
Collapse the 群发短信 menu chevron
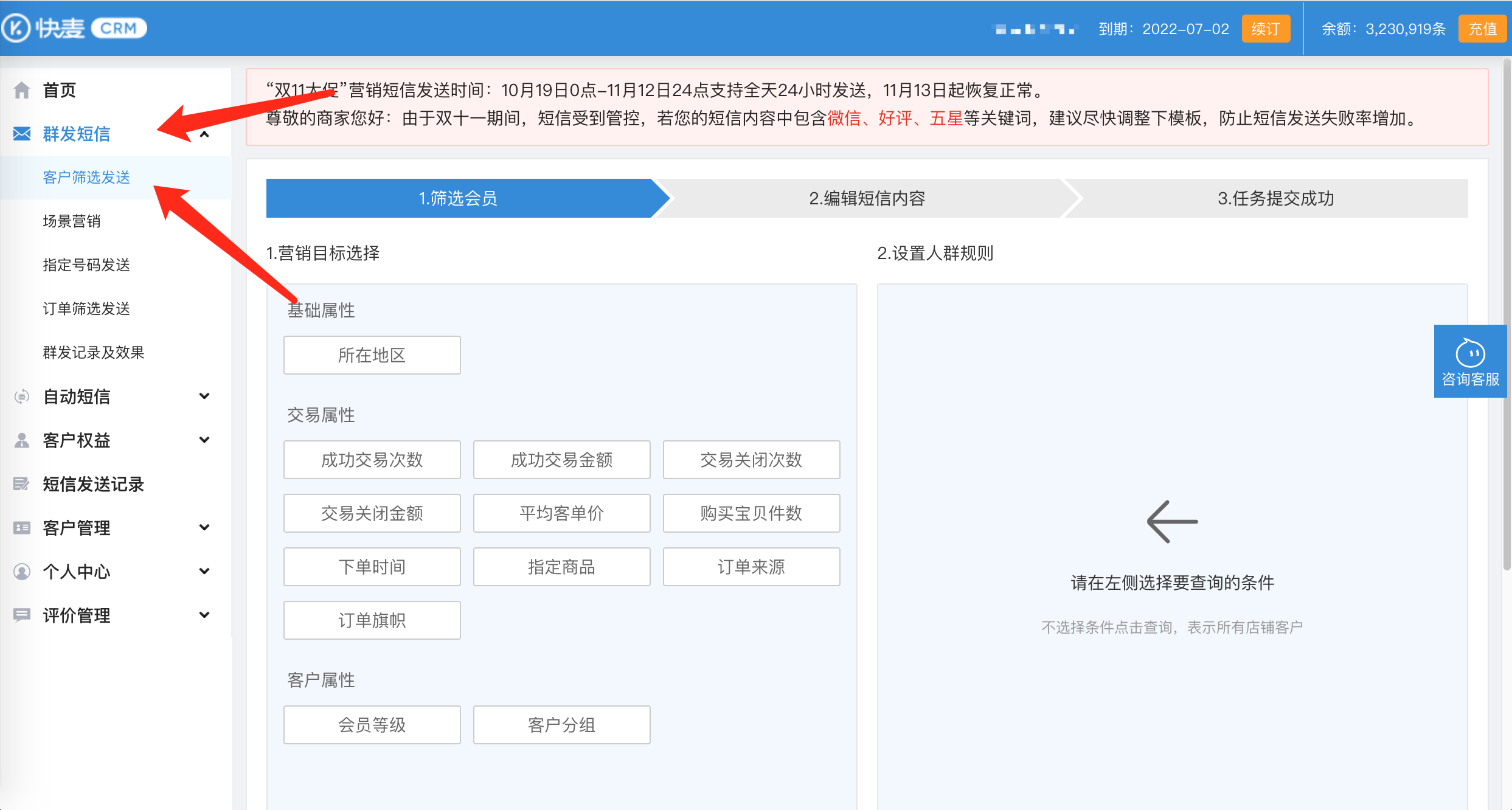tap(204, 134)
